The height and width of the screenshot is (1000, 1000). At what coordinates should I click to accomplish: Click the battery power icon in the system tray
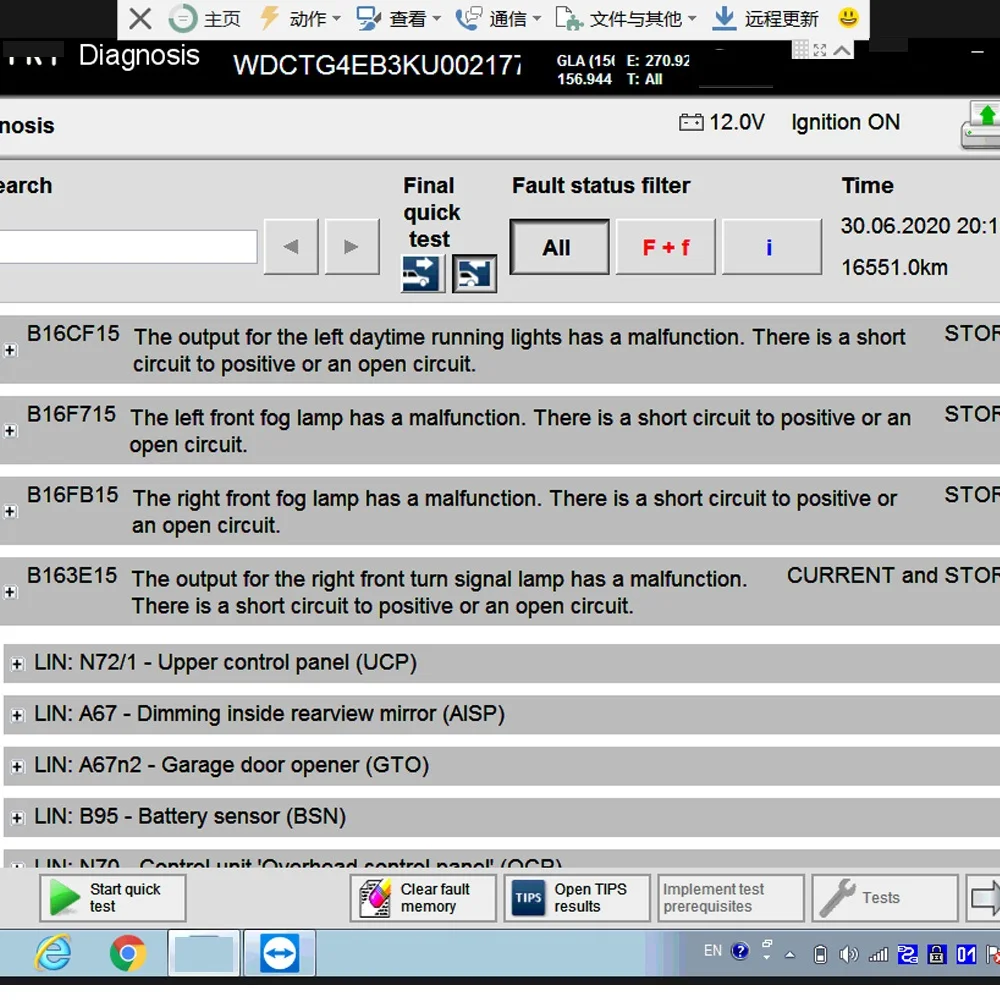(x=820, y=955)
